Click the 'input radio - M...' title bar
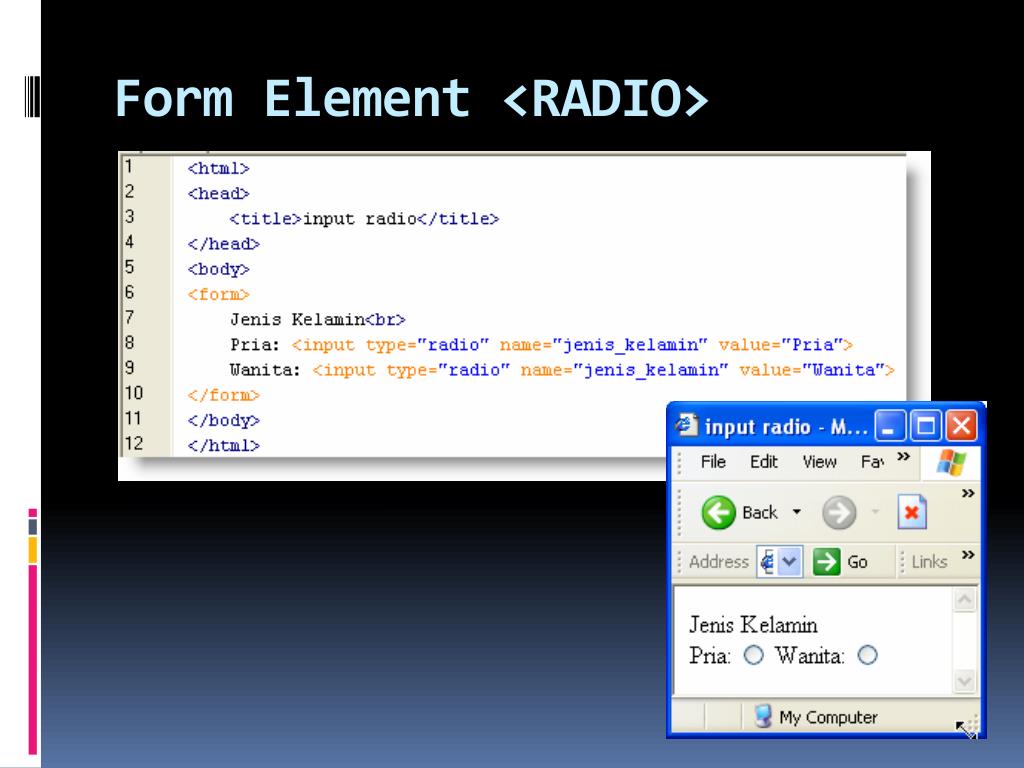The width and height of the screenshot is (1024, 768). pos(786,426)
